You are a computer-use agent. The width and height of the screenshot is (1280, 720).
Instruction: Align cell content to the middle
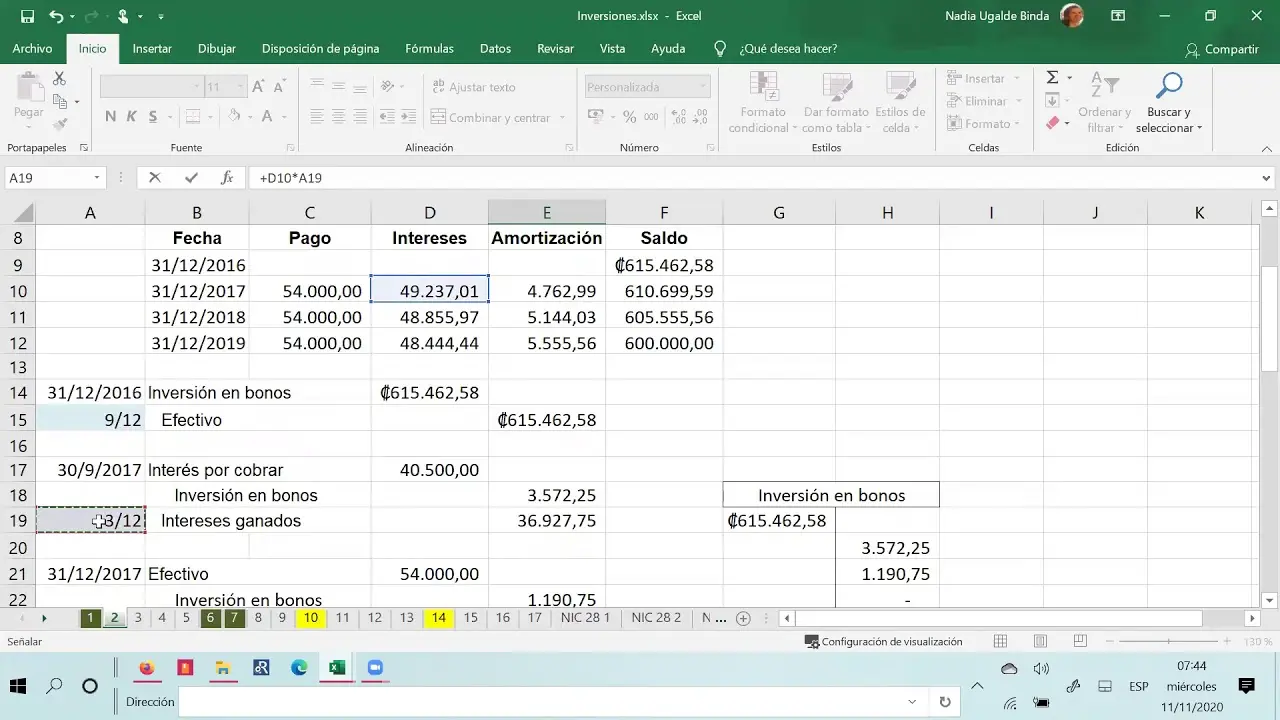pos(338,87)
